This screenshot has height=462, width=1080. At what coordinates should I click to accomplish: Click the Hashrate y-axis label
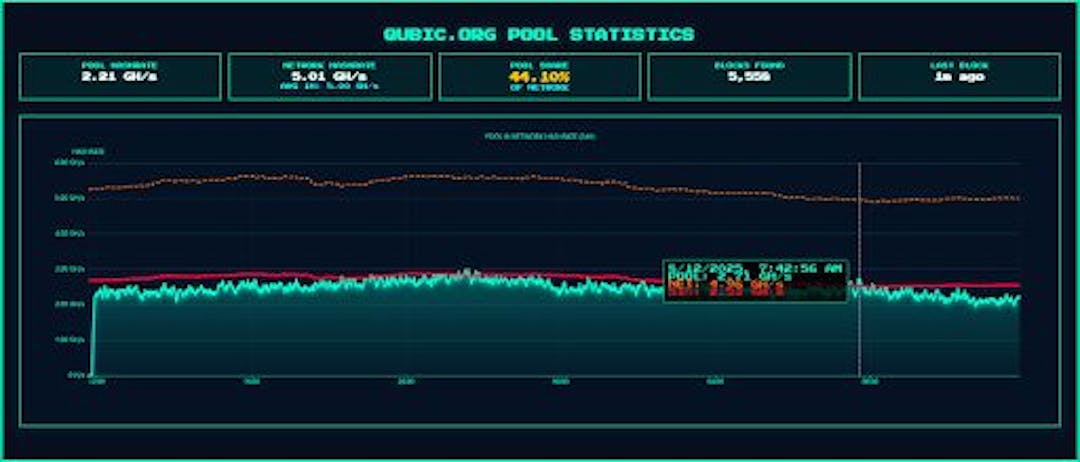click(87, 151)
